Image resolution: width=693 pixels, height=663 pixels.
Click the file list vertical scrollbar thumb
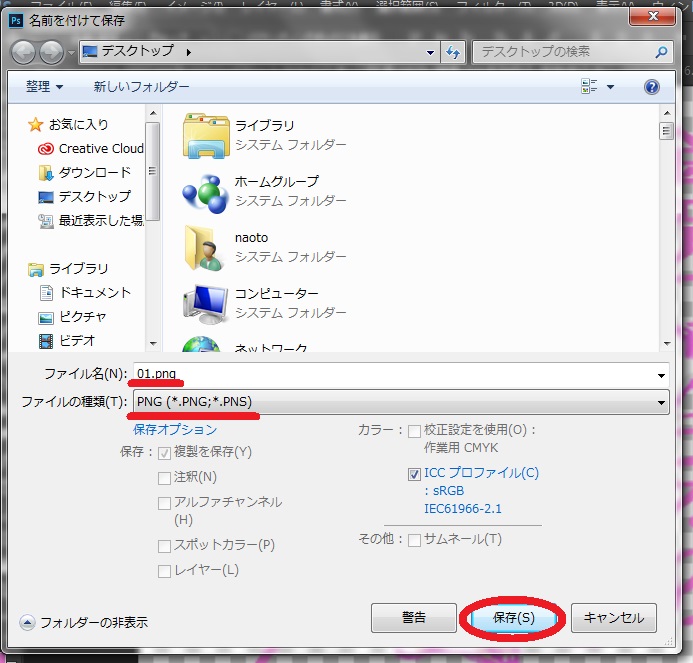[x=666, y=131]
